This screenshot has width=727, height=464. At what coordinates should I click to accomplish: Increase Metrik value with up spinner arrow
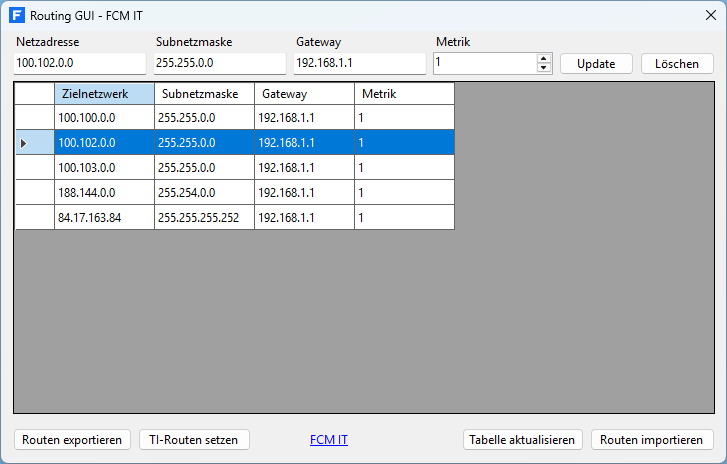[544, 58]
